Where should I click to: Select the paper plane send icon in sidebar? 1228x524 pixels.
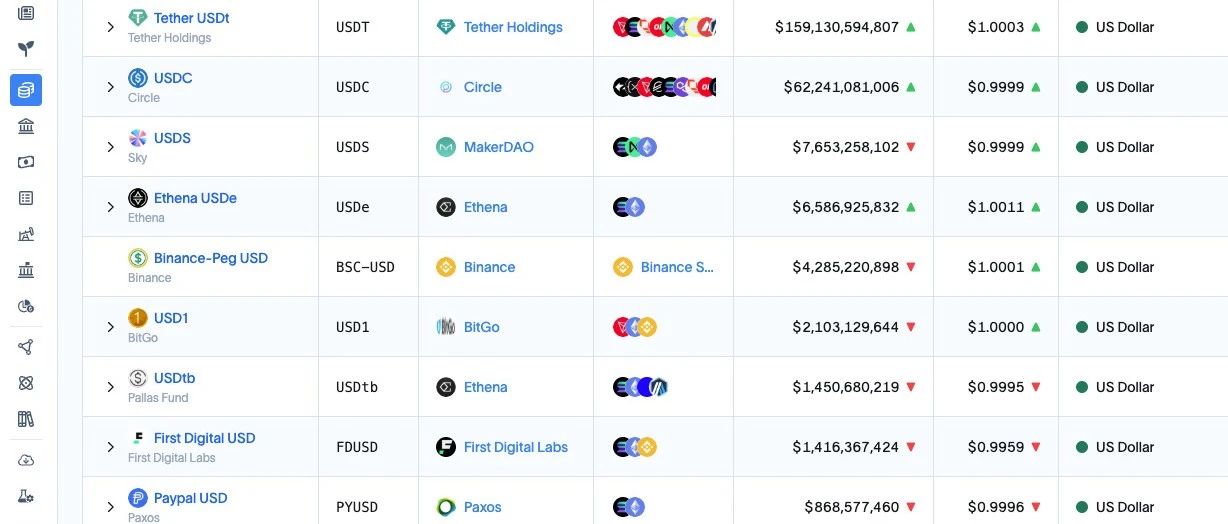(26, 347)
